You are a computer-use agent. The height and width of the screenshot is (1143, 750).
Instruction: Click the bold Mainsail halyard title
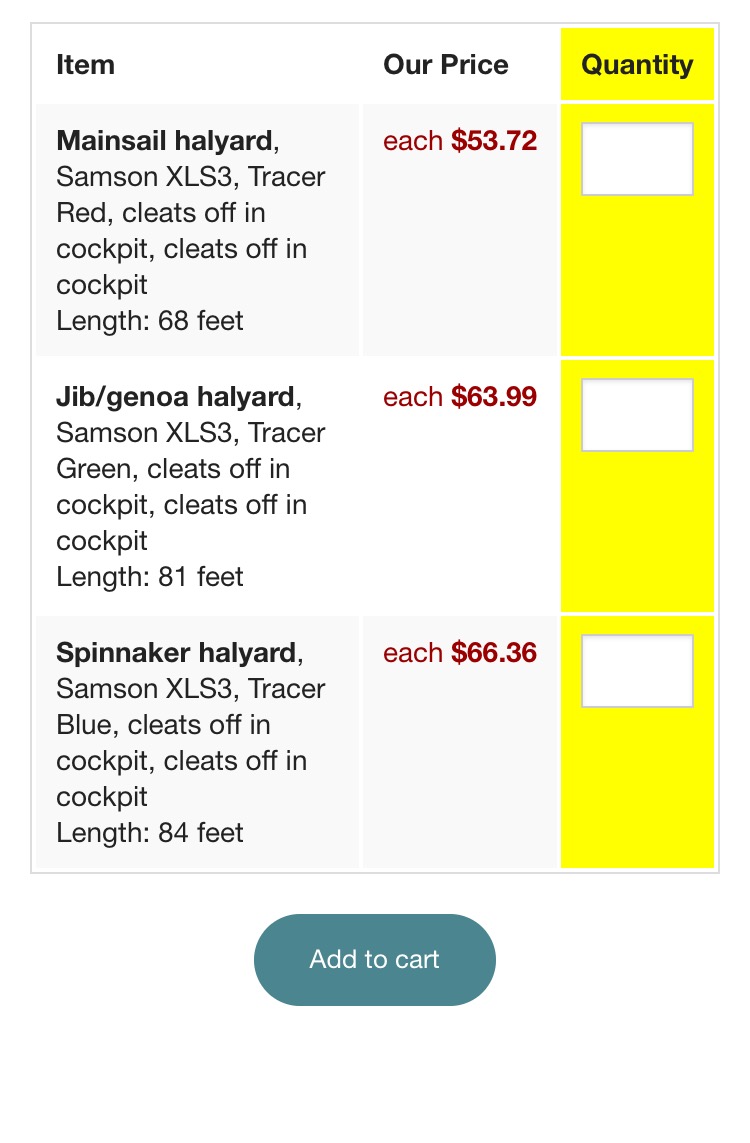point(164,141)
